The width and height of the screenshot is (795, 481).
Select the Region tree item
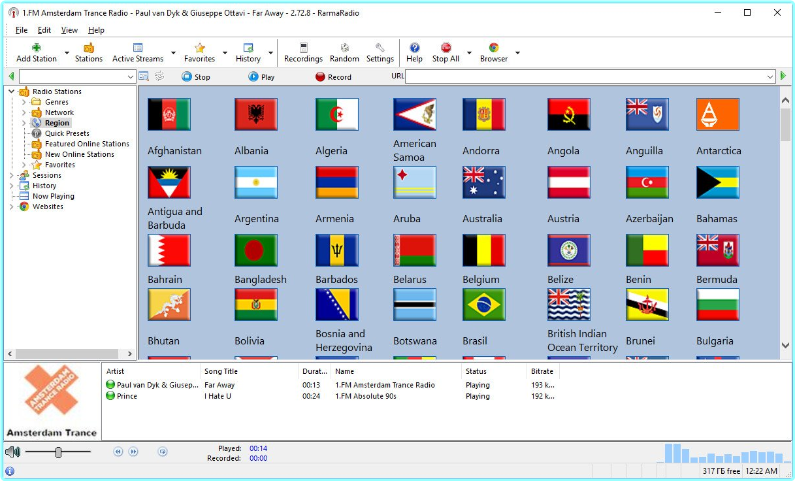pyautogui.click(x=57, y=123)
